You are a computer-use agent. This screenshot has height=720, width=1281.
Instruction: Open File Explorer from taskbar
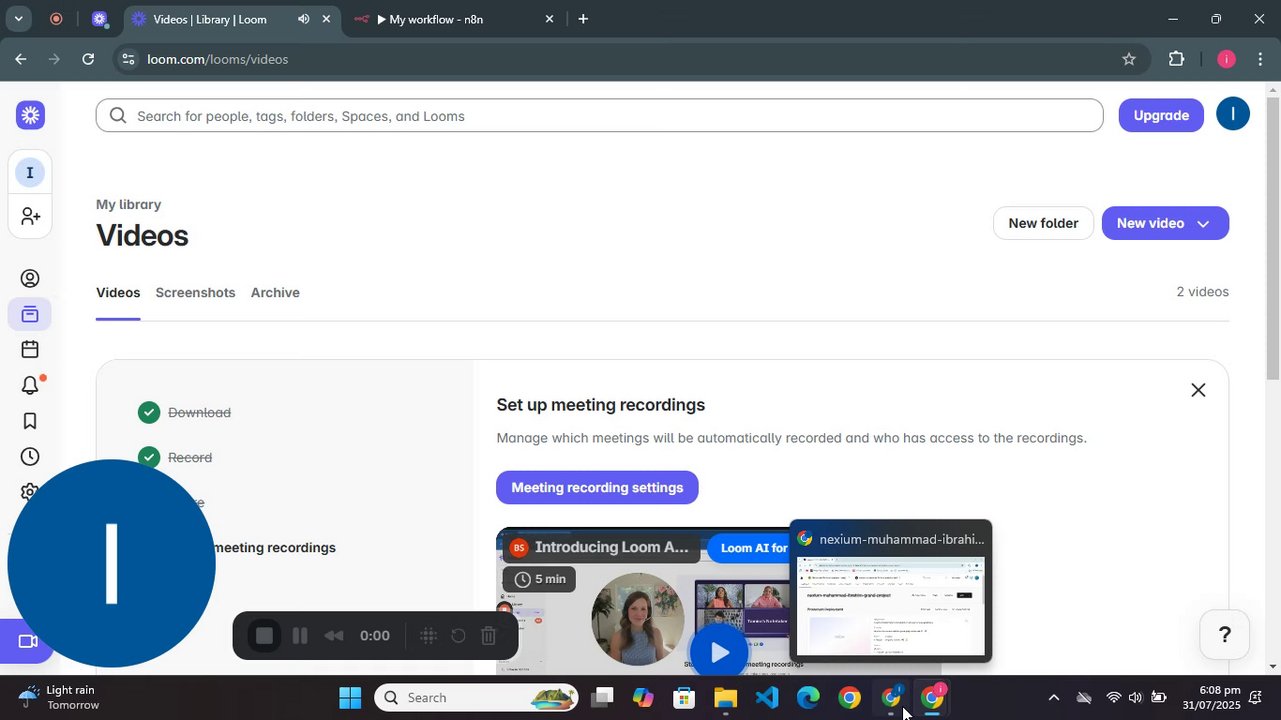[x=725, y=698]
